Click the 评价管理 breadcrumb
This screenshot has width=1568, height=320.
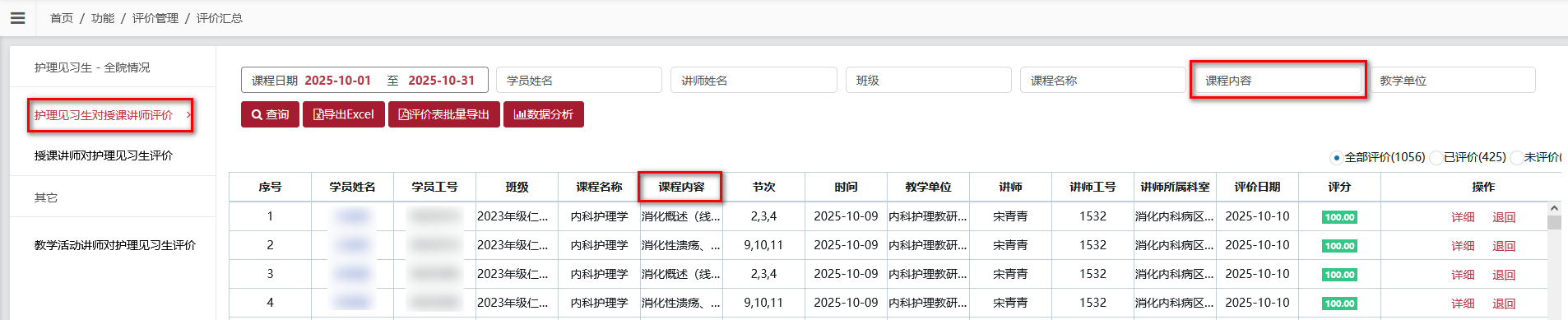coord(155,18)
